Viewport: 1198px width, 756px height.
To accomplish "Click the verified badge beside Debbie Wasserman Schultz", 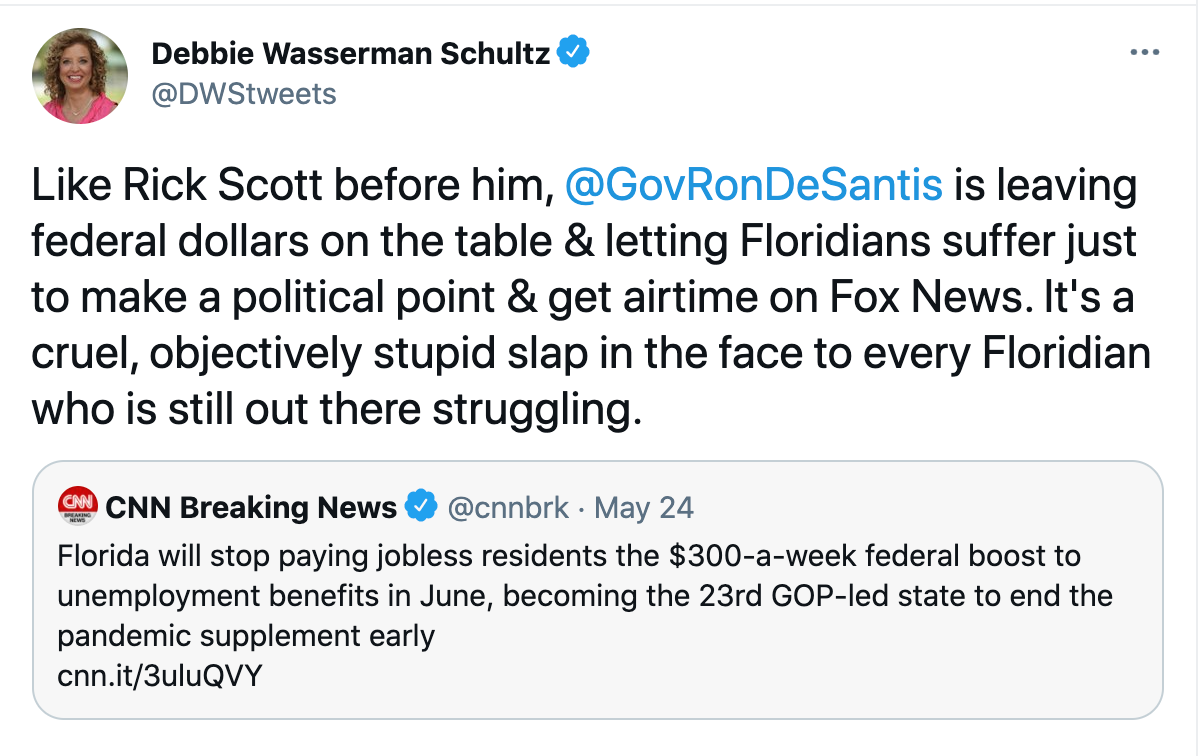I will pos(573,53).
